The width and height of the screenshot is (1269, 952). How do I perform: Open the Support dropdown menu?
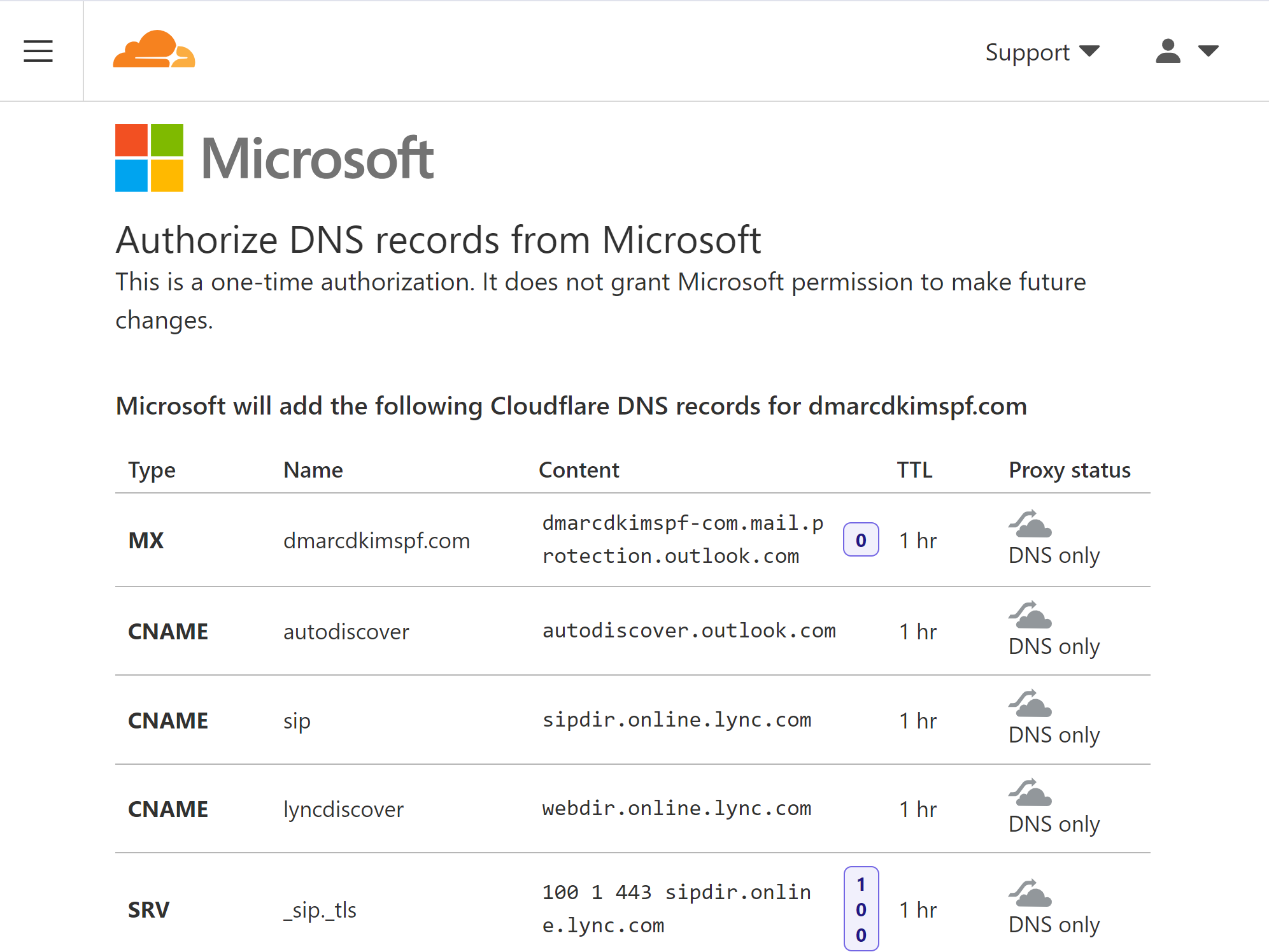[1042, 52]
